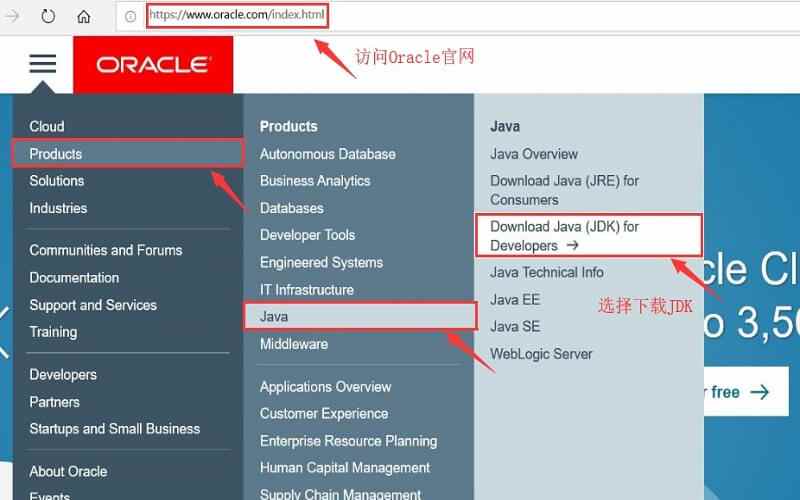Open Java Overview link
Viewport: 800px width, 500px height.
point(534,154)
